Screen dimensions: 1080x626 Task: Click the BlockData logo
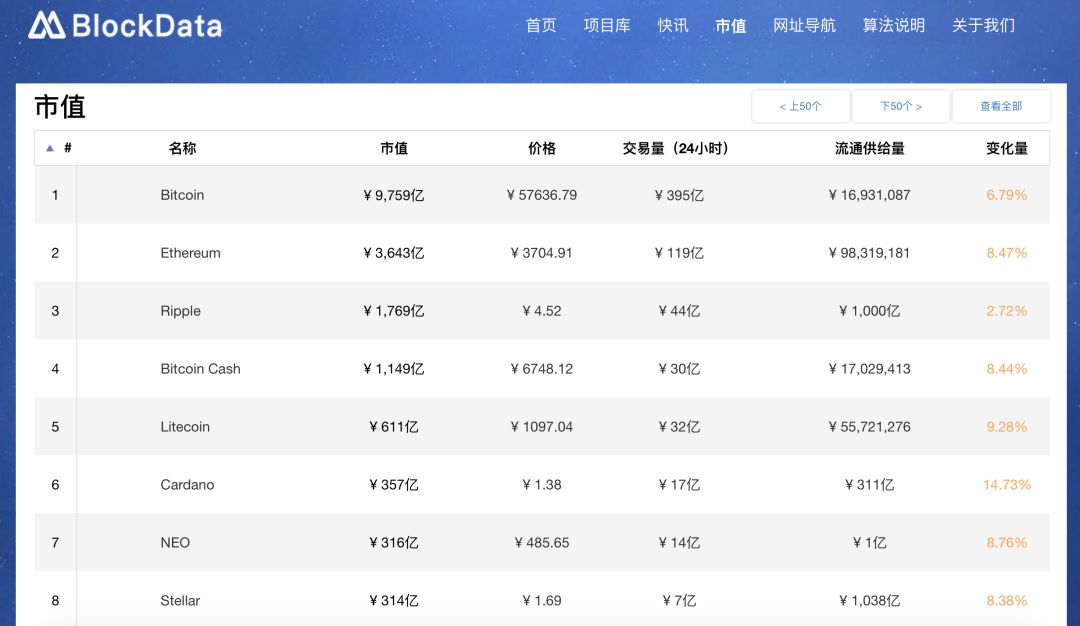125,25
